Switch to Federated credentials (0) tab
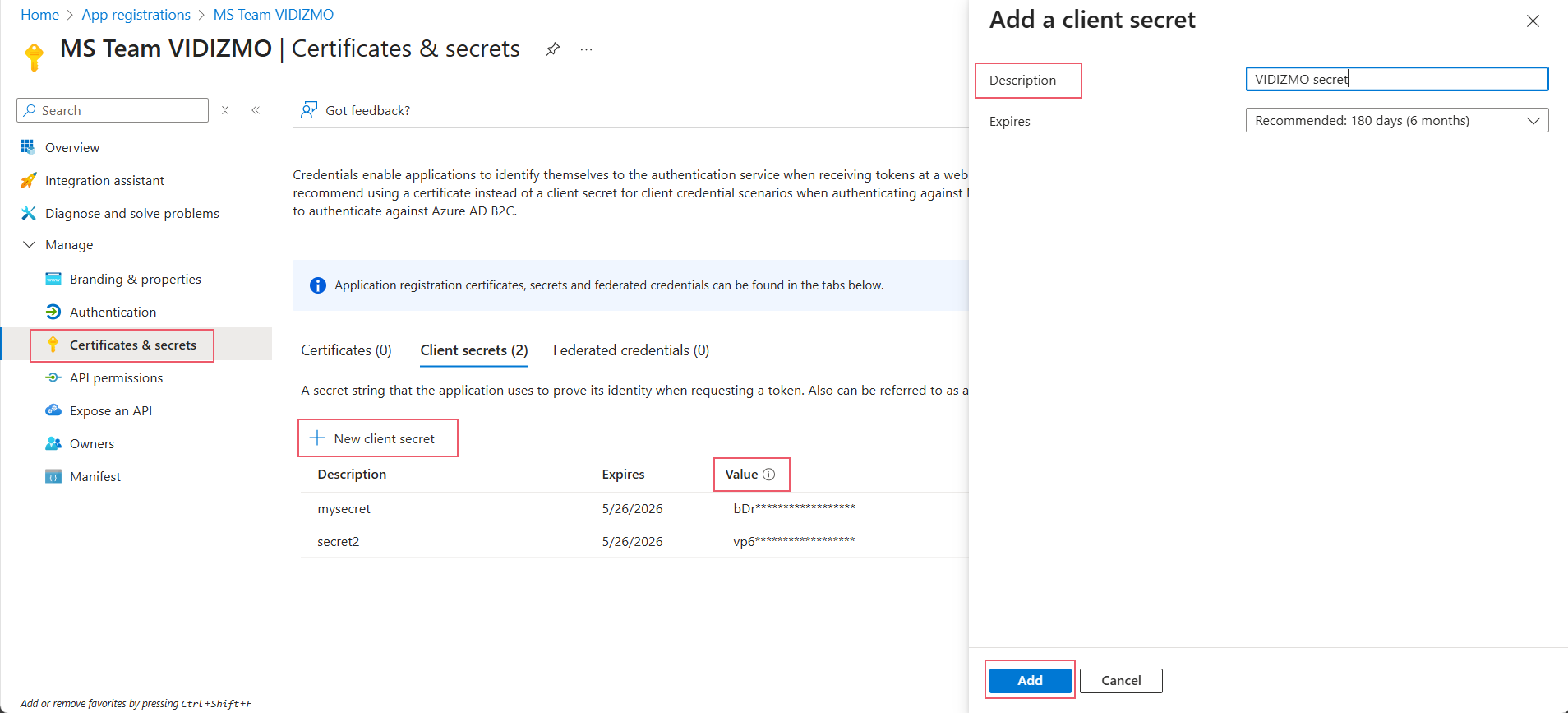The width and height of the screenshot is (1568, 713). [x=630, y=350]
